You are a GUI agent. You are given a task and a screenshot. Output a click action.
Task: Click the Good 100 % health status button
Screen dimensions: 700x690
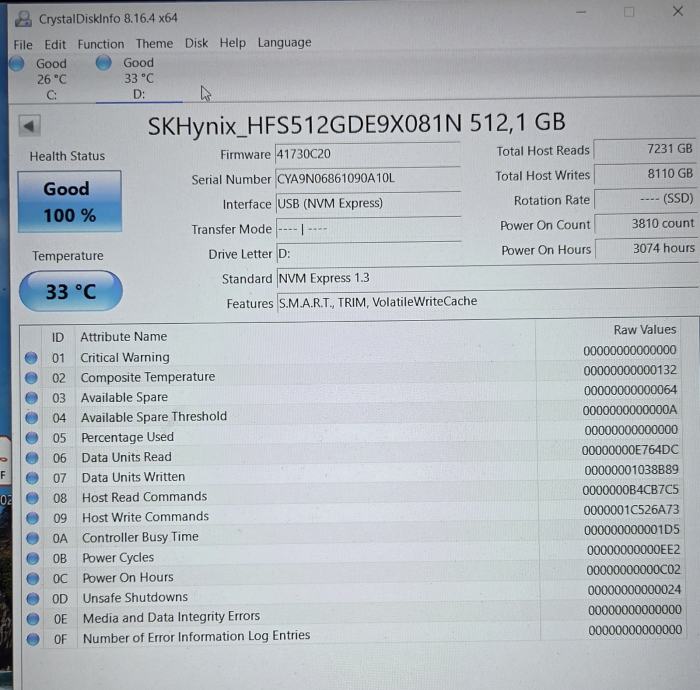pos(70,202)
